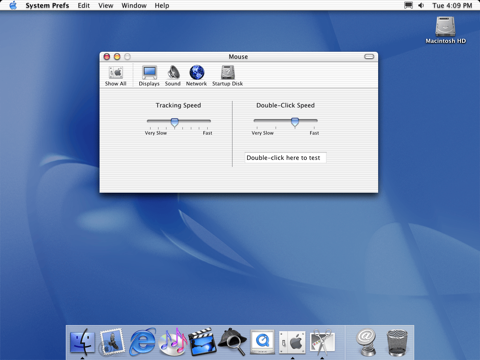Screen dimensions: 480x360
Task: Click the clock showing Tue 4:09 PM
Action: (x=452, y=6)
